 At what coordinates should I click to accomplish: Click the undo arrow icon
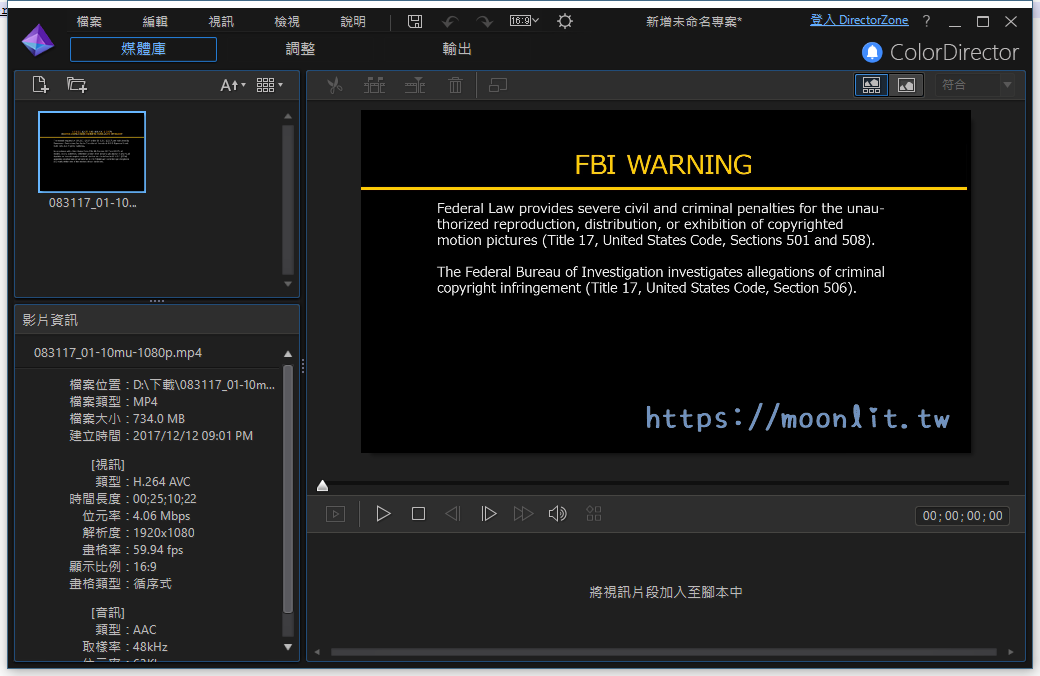450,21
